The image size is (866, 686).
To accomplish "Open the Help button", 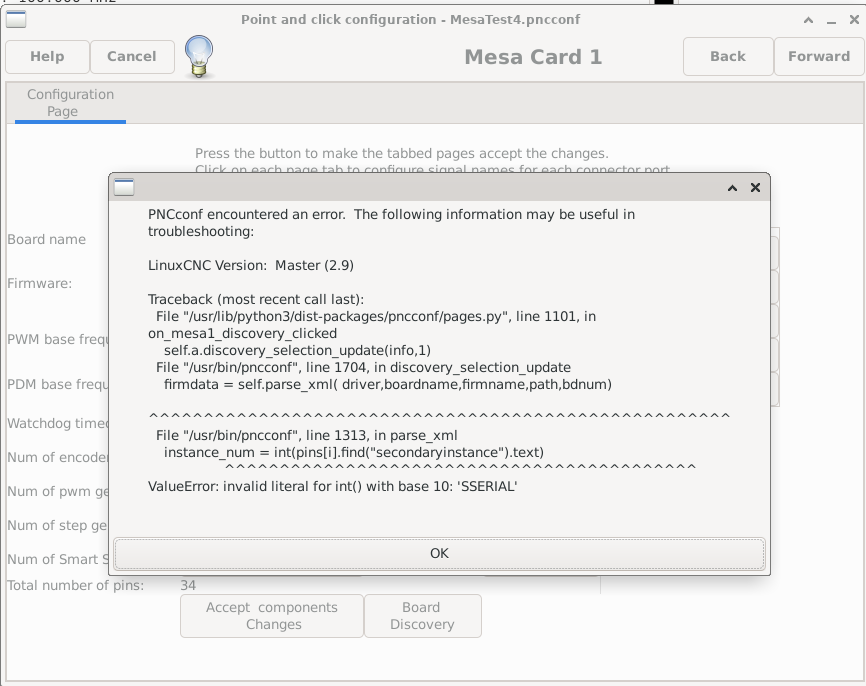I will pos(47,56).
